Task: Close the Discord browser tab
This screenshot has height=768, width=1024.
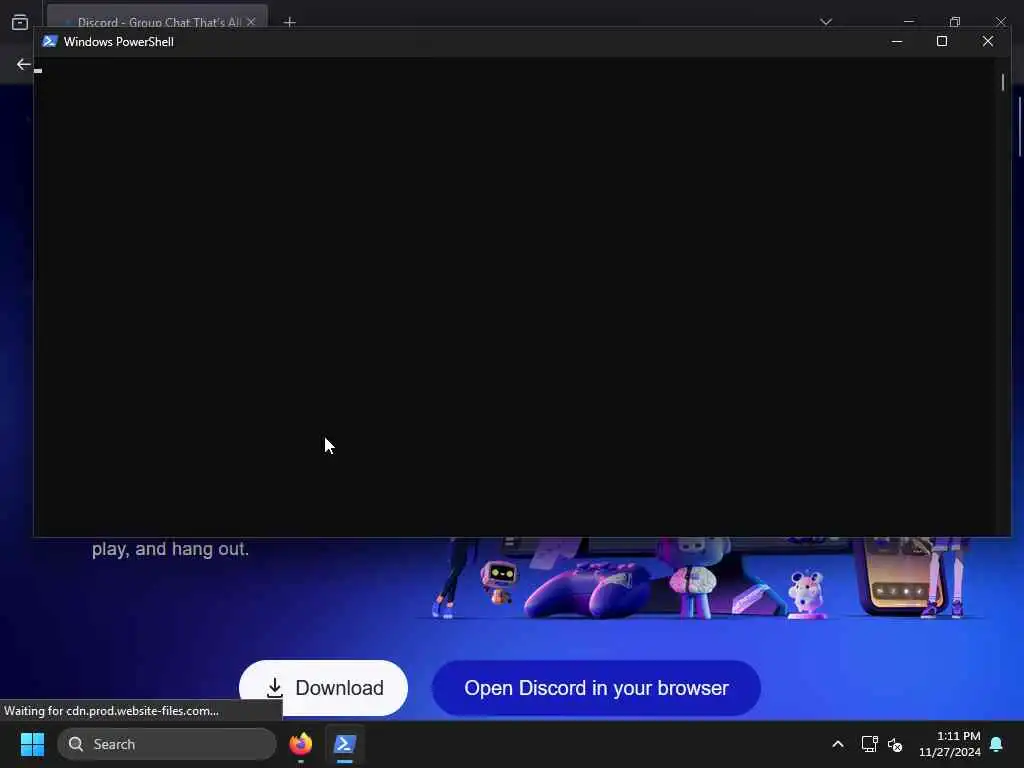Action: pyautogui.click(x=251, y=22)
